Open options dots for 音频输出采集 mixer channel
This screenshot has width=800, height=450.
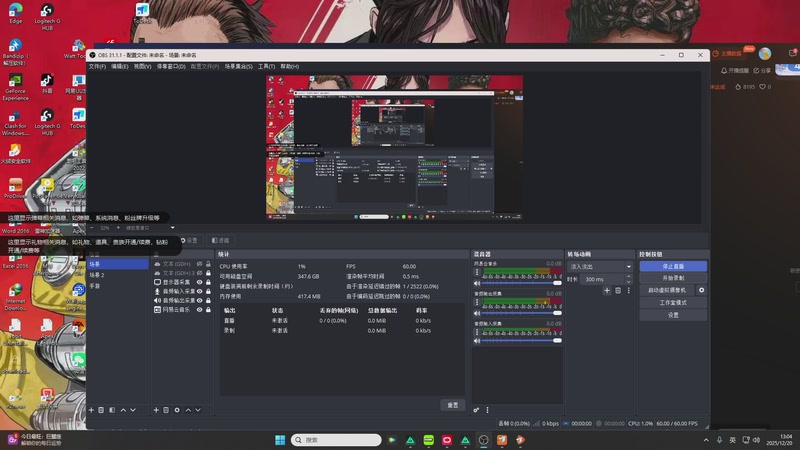point(477,302)
